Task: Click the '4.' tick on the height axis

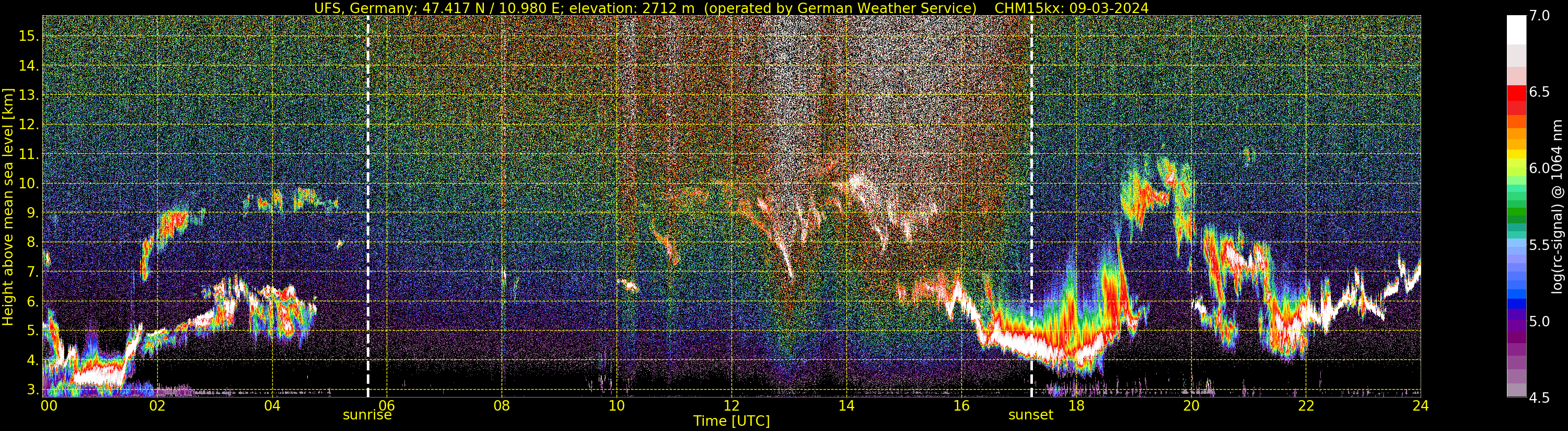Action: [x=32, y=360]
